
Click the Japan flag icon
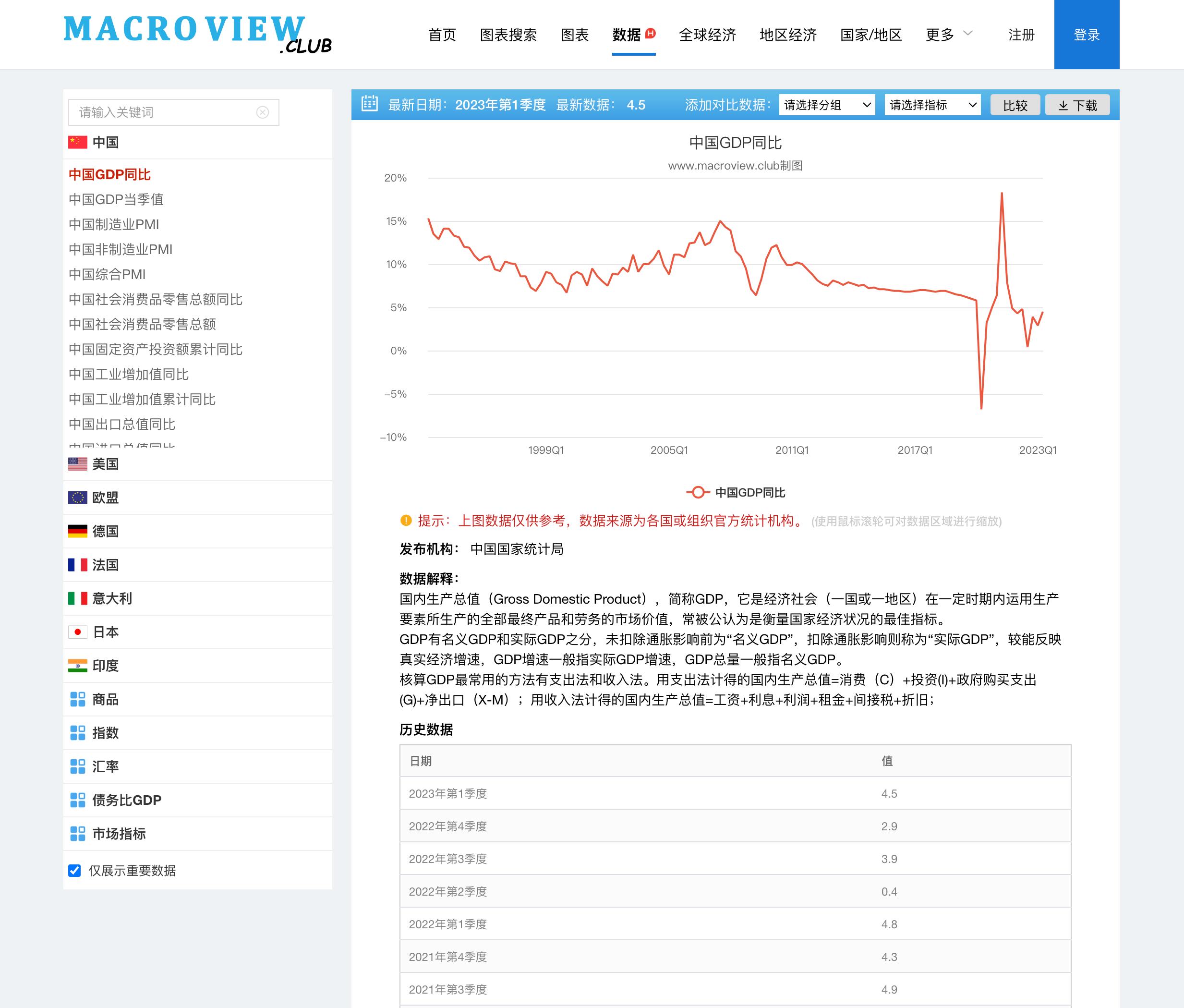pyautogui.click(x=78, y=632)
